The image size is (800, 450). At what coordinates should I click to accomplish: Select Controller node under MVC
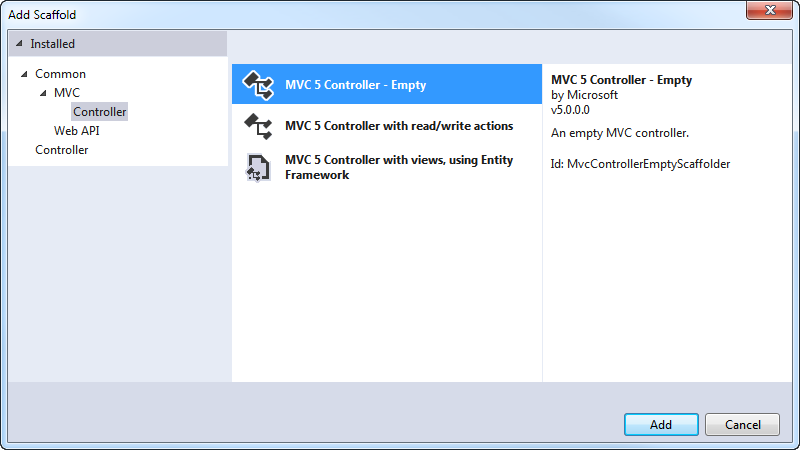click(x=100, y=112)
